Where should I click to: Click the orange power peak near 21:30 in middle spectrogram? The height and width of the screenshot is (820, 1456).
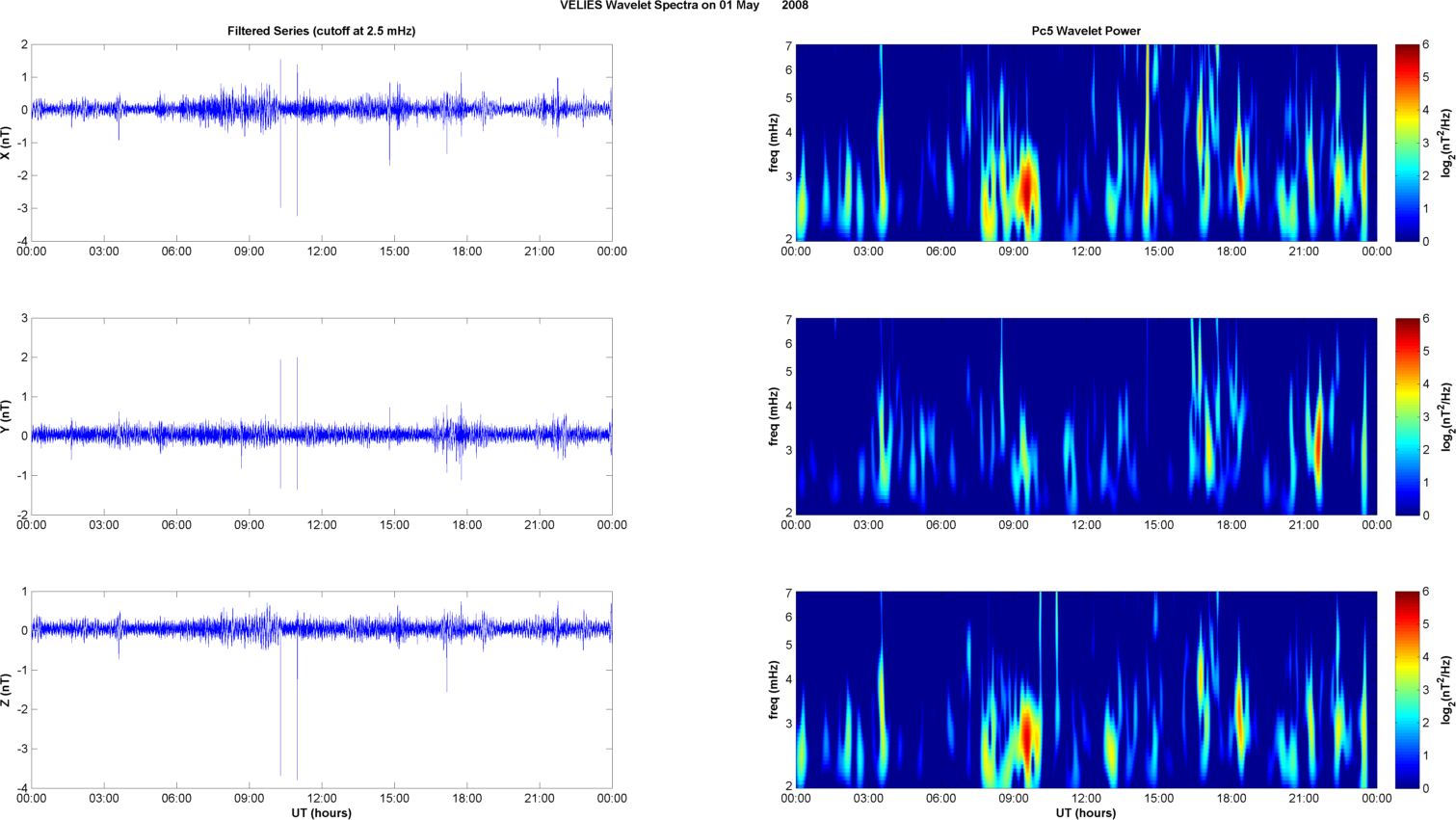tap(1318, 441)
